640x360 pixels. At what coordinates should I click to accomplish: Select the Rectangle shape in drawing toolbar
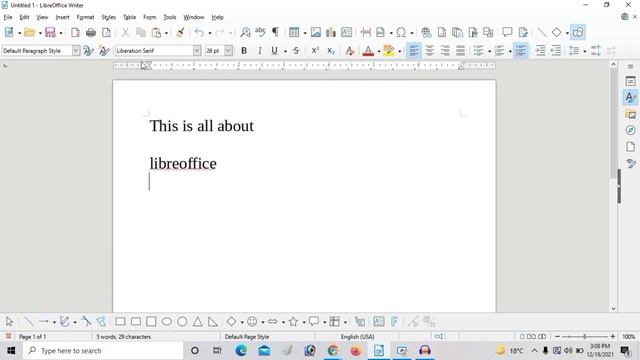[120, 322]
